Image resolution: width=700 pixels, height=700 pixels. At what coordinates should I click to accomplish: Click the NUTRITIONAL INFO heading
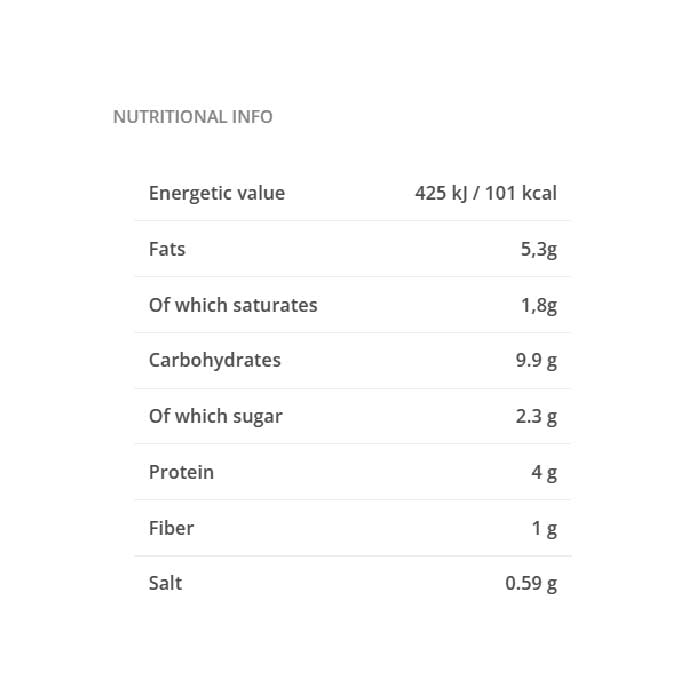click(x=192, y=117)
